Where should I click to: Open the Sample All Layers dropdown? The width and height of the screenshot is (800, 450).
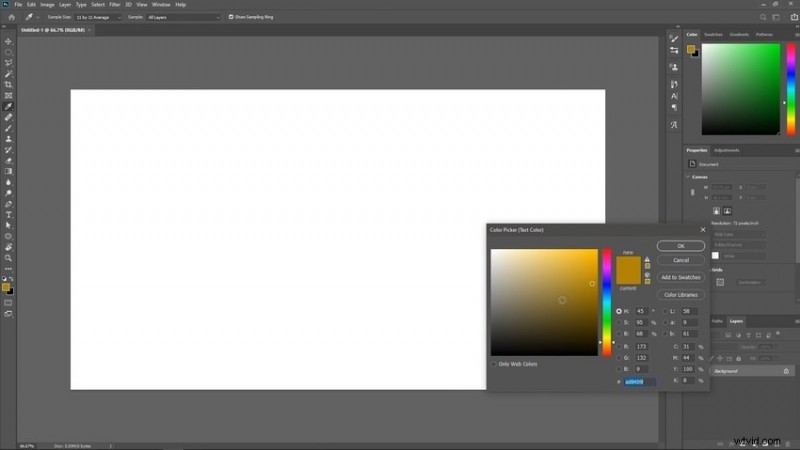tap(183, 17)
